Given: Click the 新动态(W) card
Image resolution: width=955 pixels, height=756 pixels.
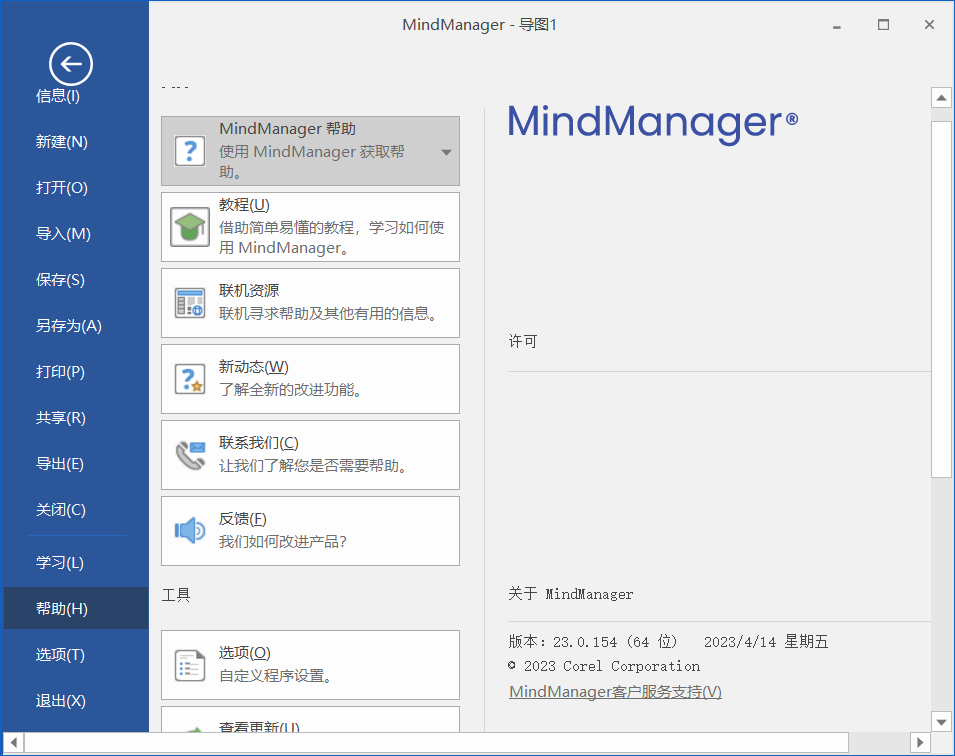Looking at the screenshot, I should [310, 379].
